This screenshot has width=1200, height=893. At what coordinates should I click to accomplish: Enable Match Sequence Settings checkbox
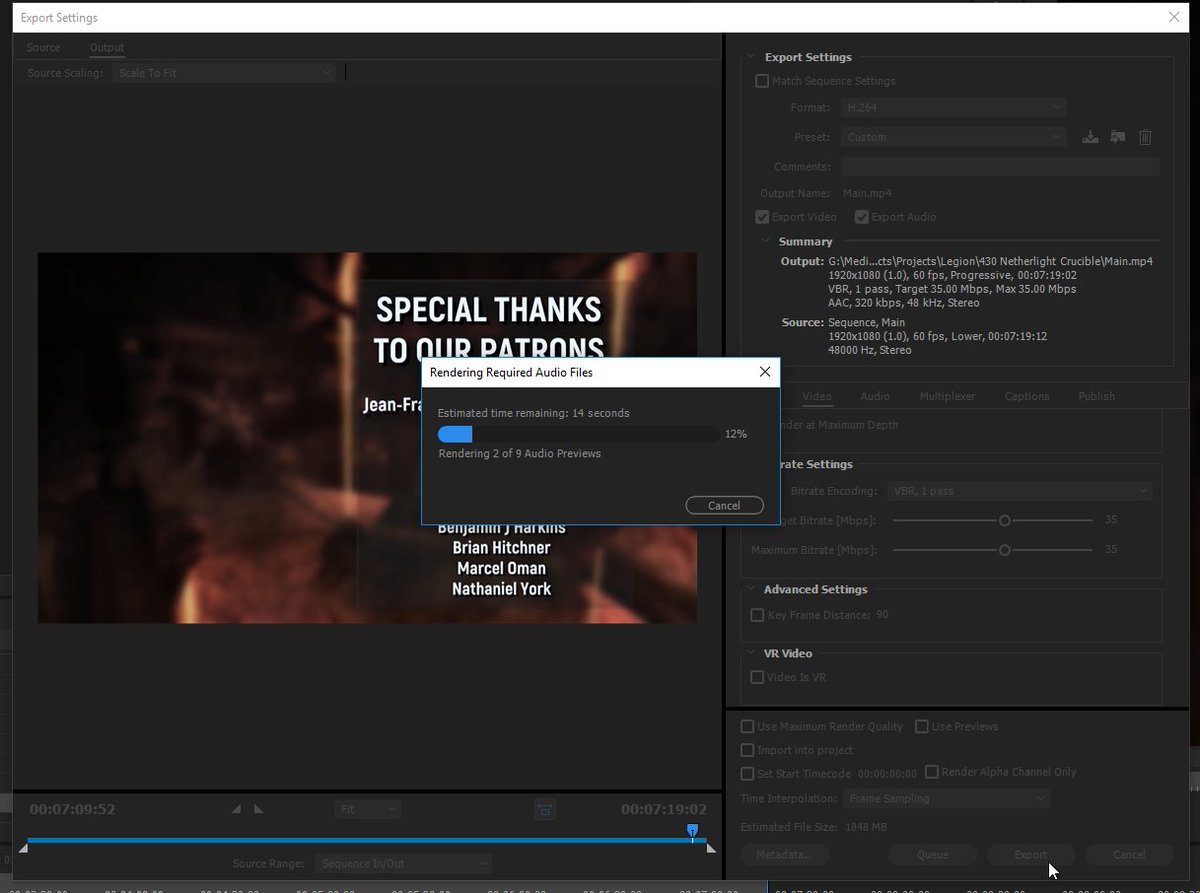click(762, 81)
